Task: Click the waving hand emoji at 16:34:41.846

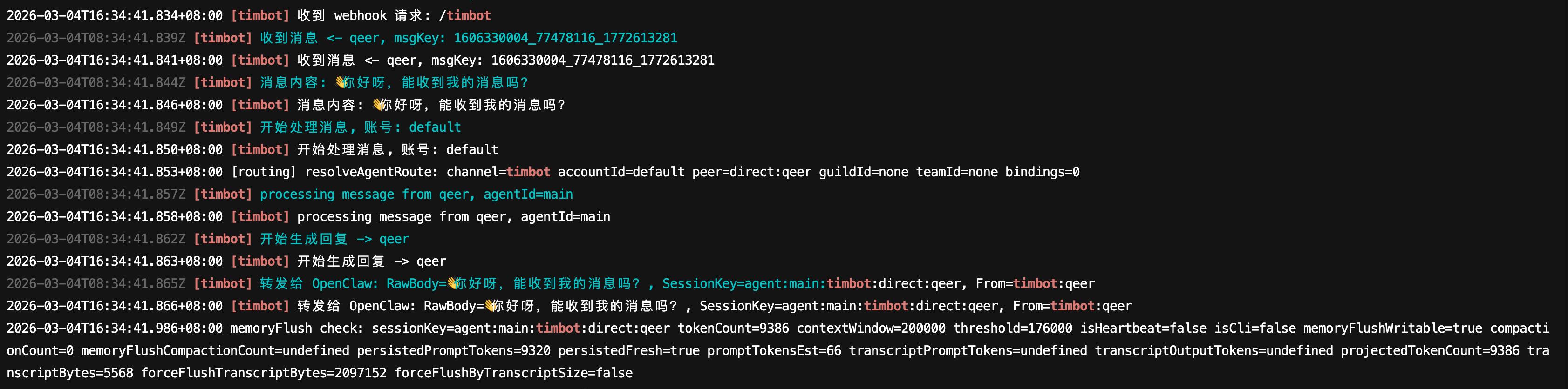Action: 380,105
